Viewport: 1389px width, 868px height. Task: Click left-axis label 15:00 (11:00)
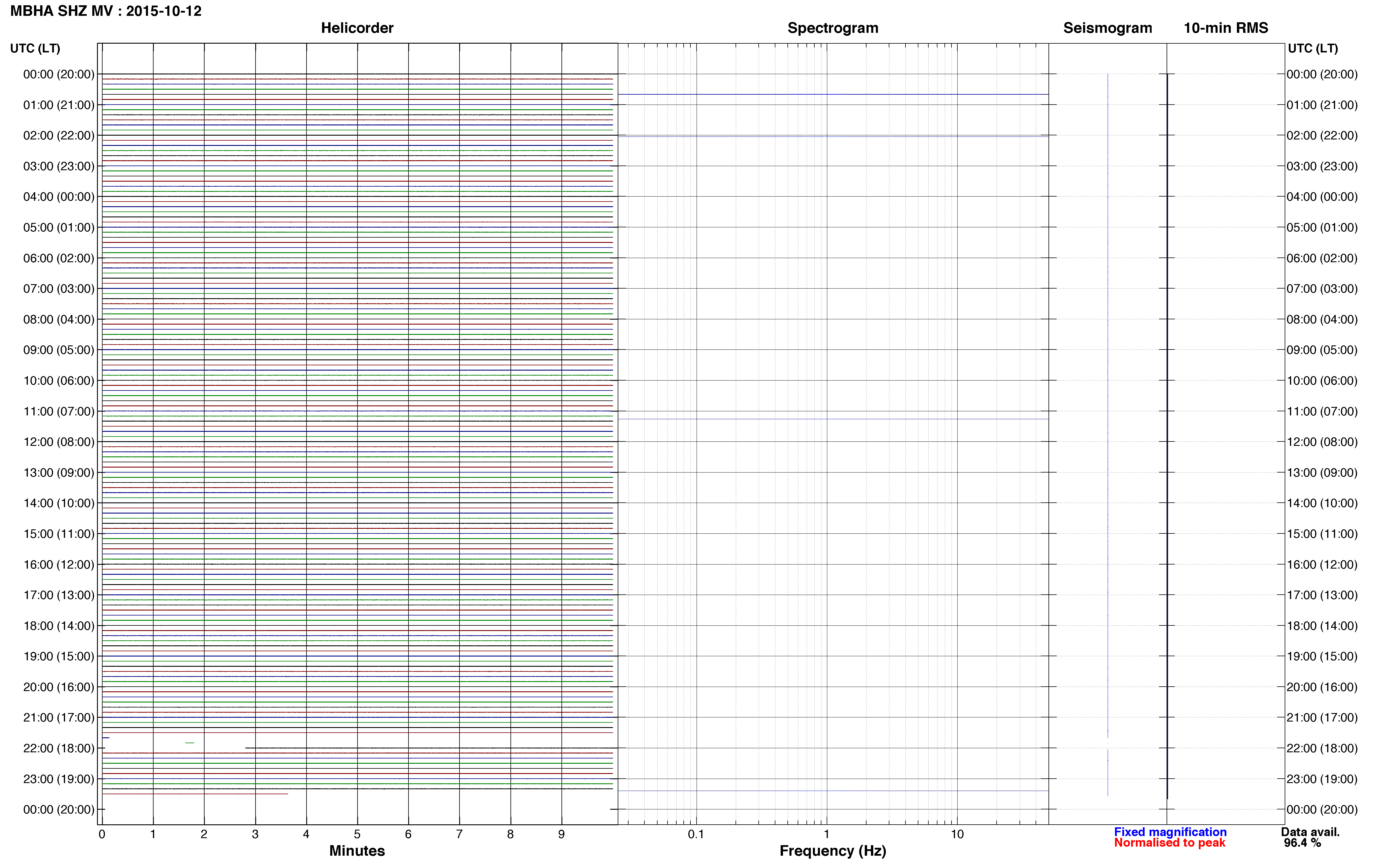[59, 534]
